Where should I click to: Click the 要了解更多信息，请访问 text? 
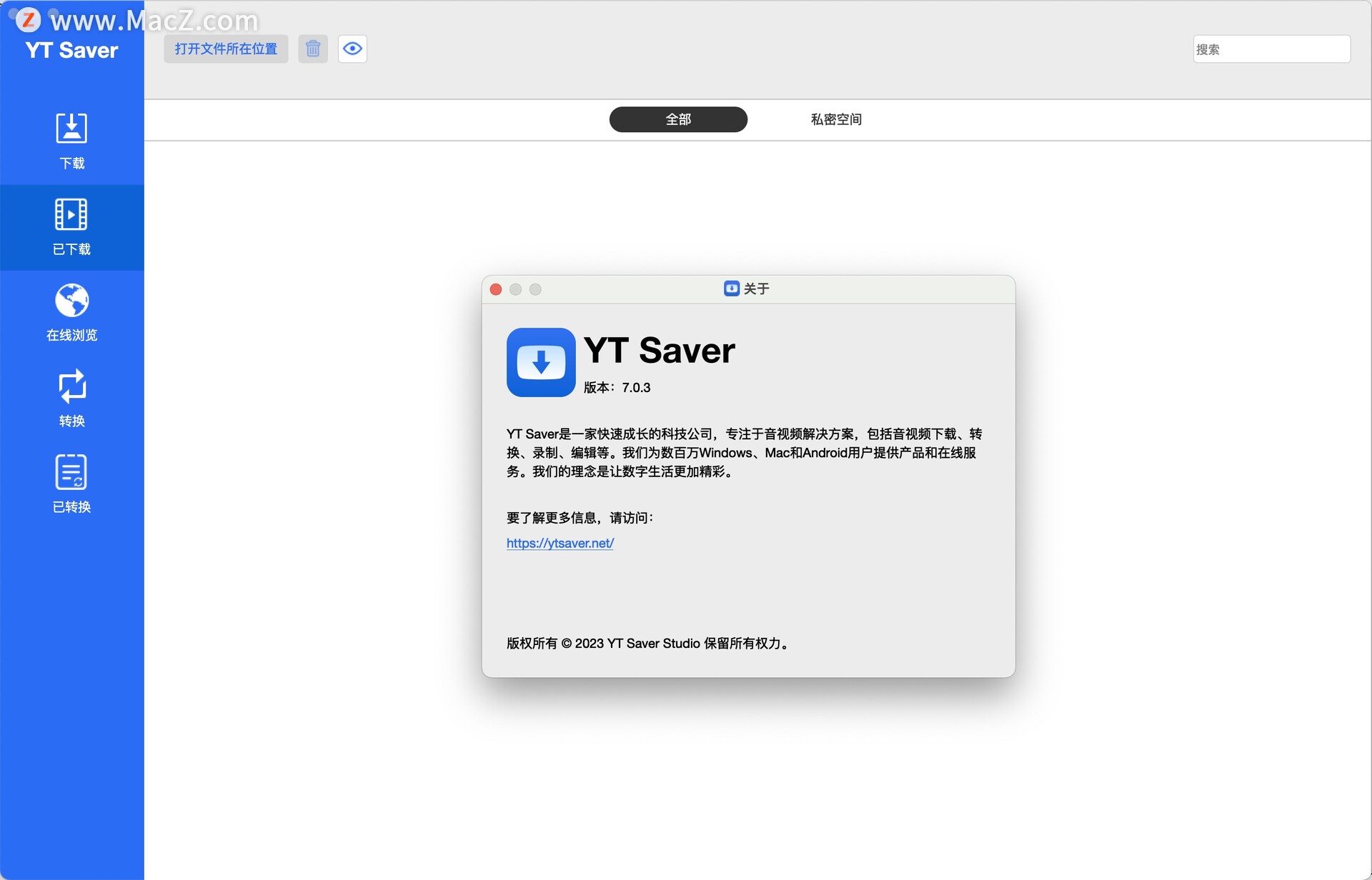coord(580,517)
